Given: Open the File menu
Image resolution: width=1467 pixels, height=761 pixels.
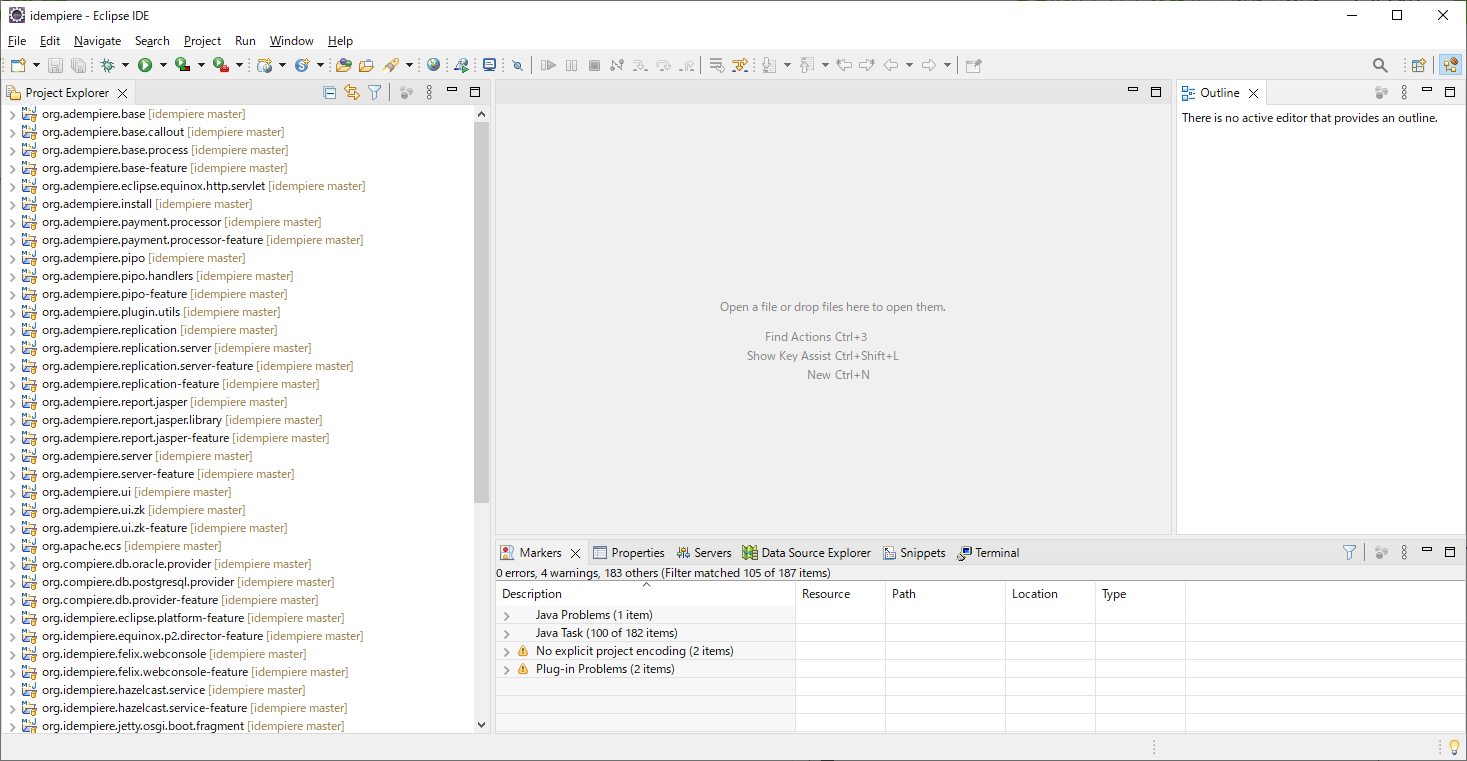Looking at the screenshot, I should 17,41.
